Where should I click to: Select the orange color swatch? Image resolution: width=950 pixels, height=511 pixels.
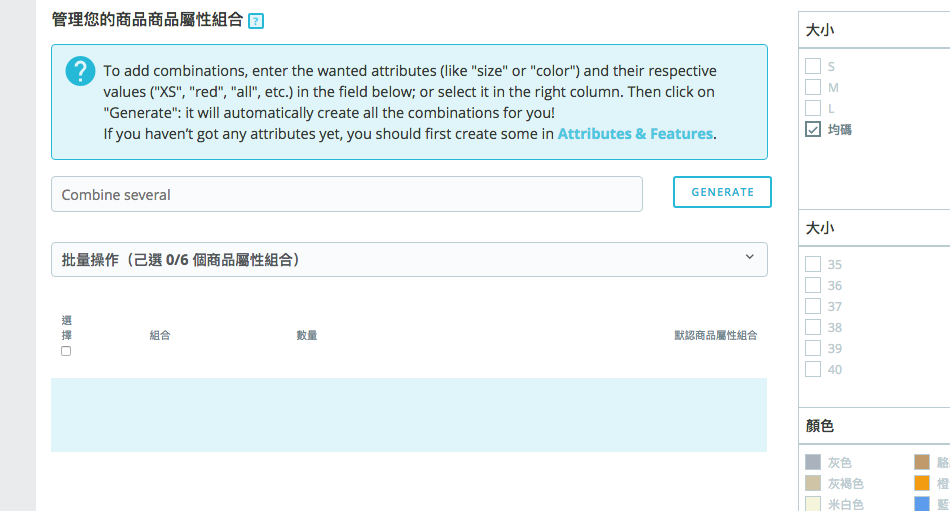point(922,483)
